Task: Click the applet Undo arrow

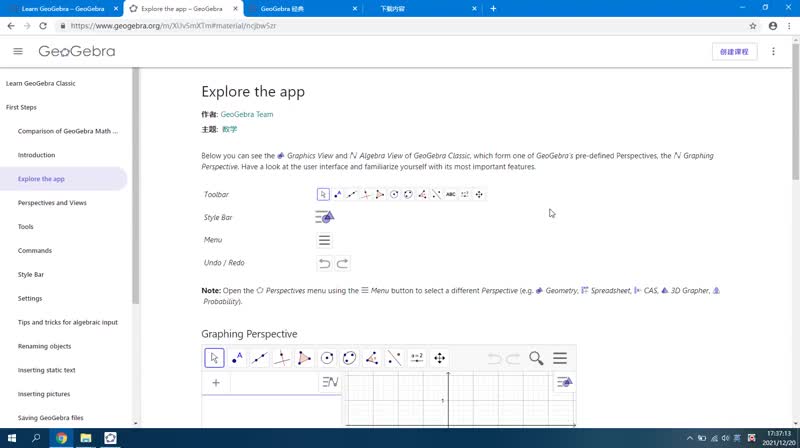Action: tap(494, 359)
